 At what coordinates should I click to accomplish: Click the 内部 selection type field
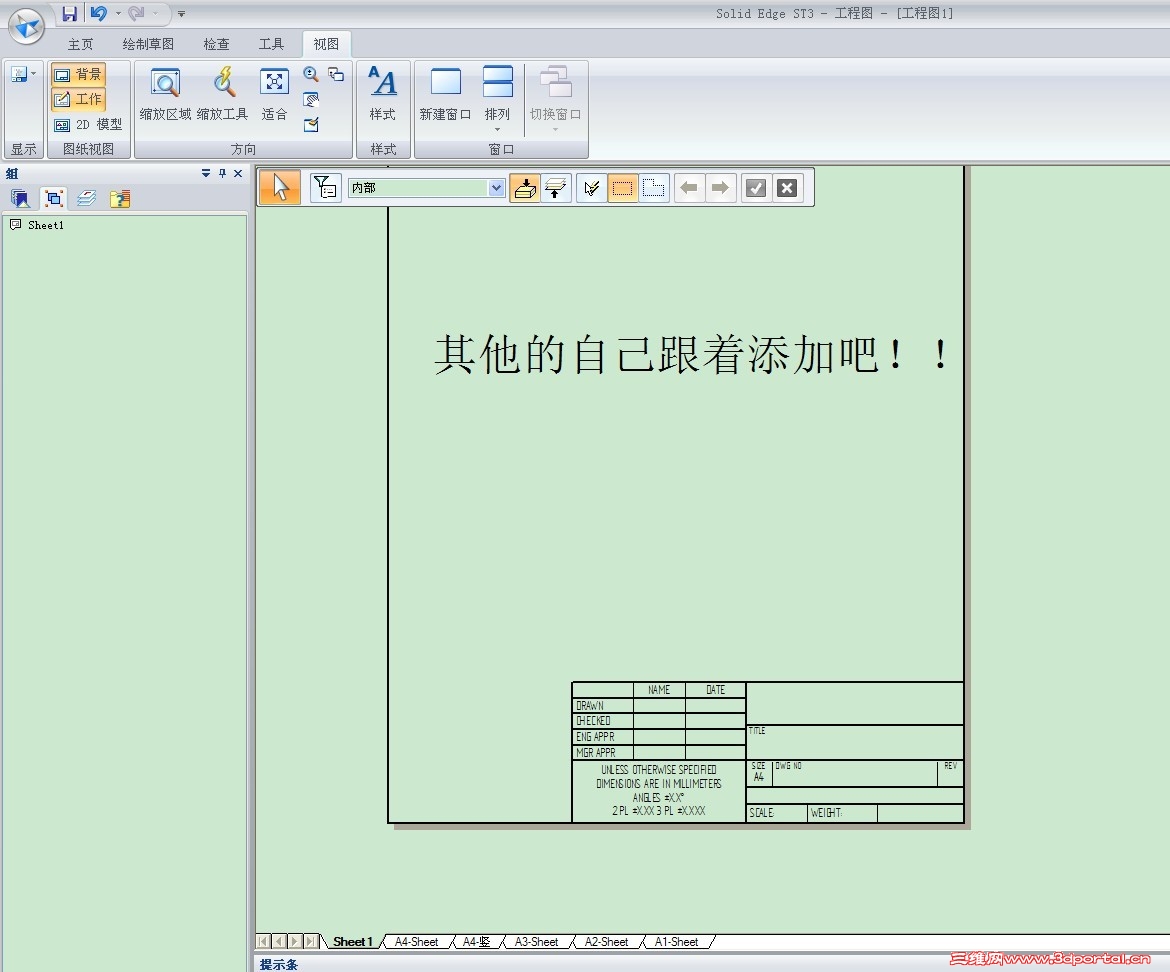tap(419, 188)
